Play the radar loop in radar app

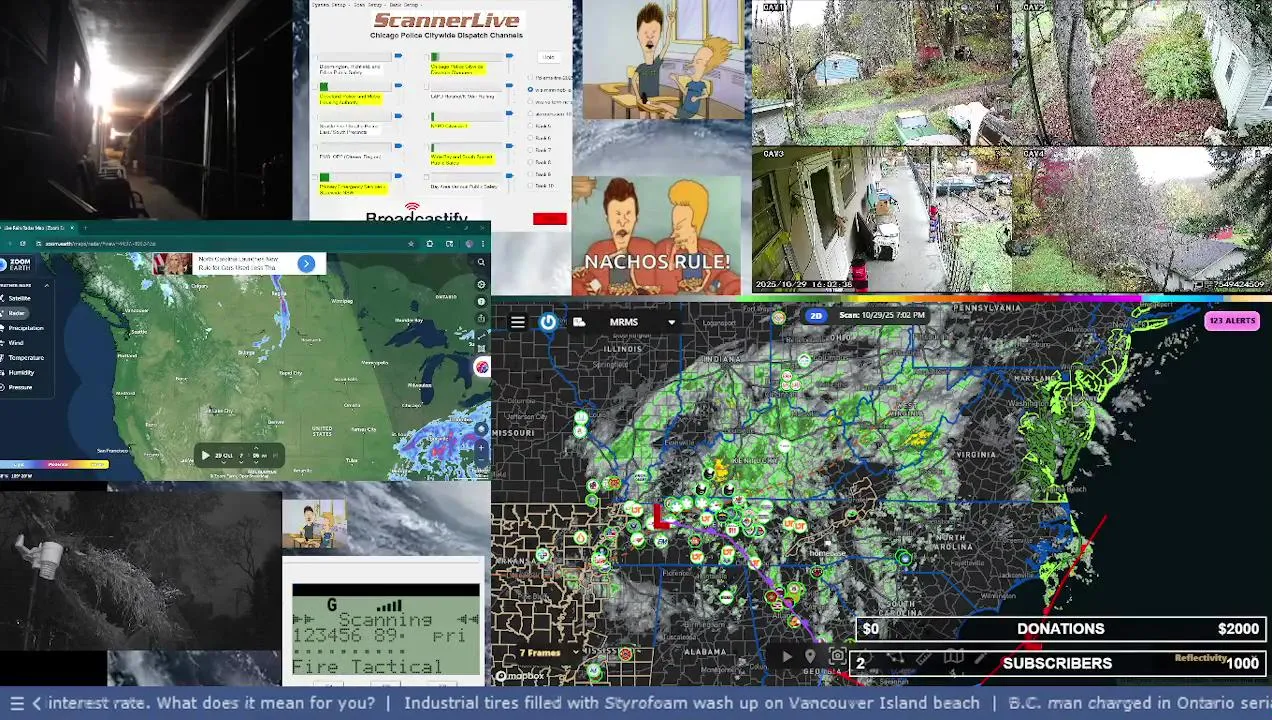[x=787, y=656]
